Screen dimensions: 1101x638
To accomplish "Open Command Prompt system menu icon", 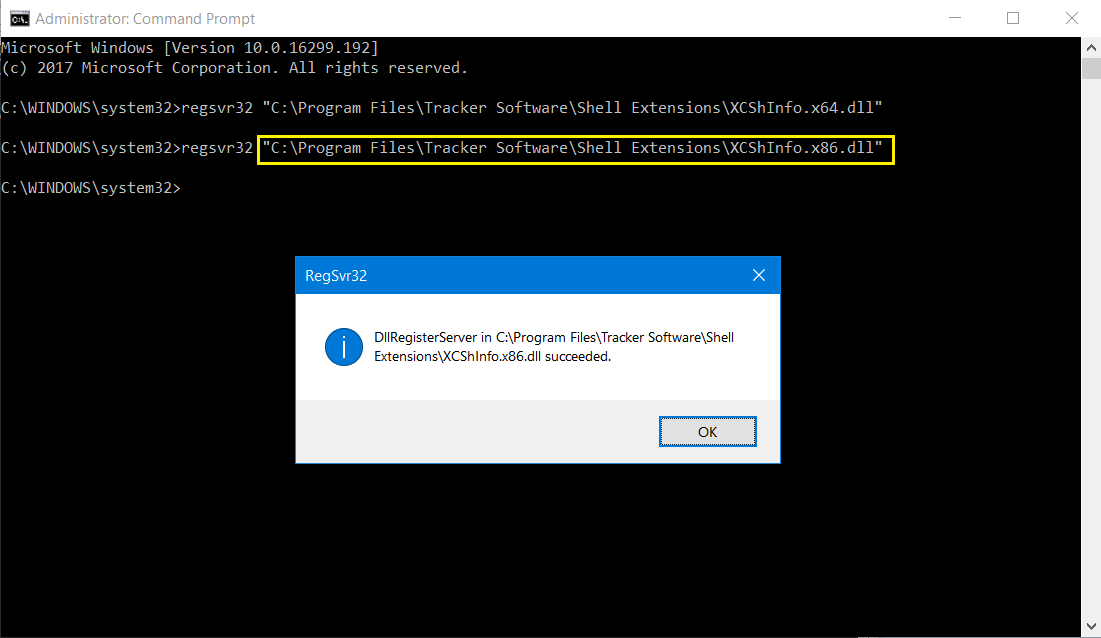I will [19, 18].
